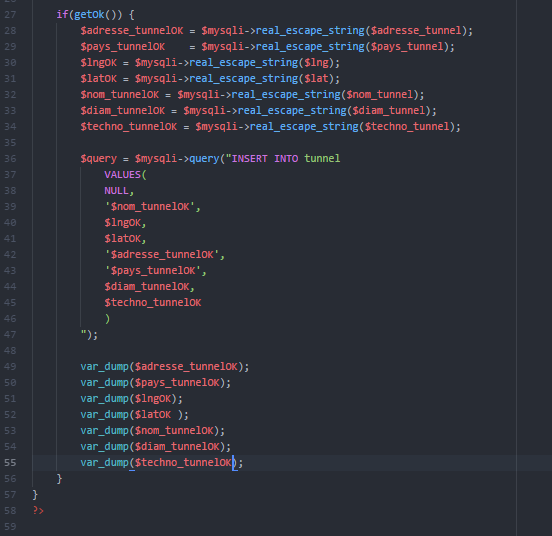The image size is (552, 536).
Task: Click real_escape_string on line 28
Action: pos(310,31)
